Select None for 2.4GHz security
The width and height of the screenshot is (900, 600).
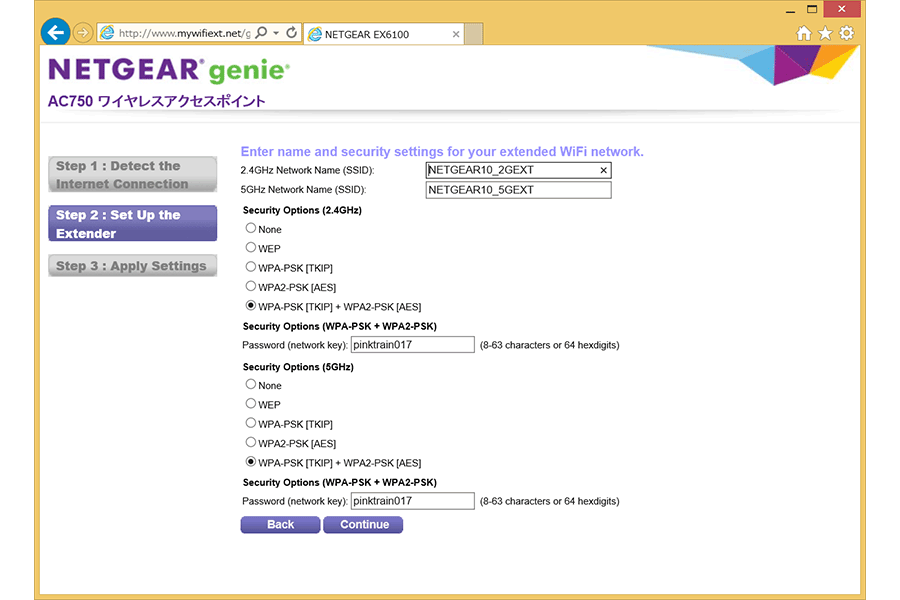(251, 229)
